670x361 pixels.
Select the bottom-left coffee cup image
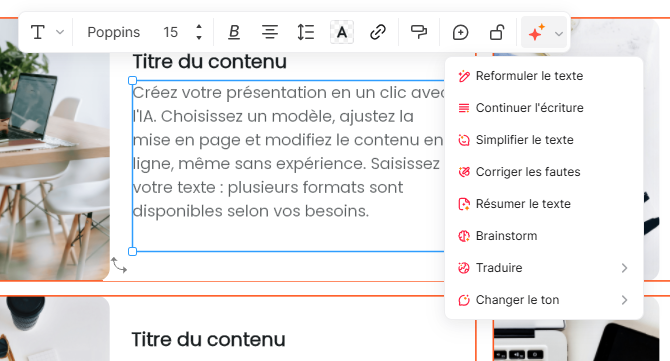(x=55, y=329)
